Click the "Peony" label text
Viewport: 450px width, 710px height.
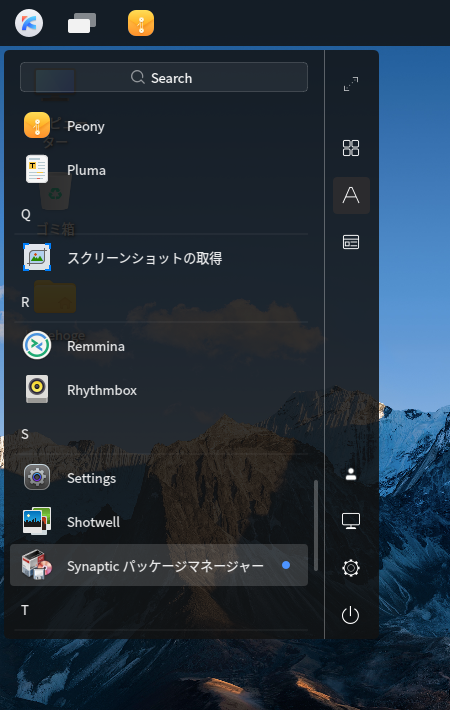pyautogui.click(x=86, y=126)
